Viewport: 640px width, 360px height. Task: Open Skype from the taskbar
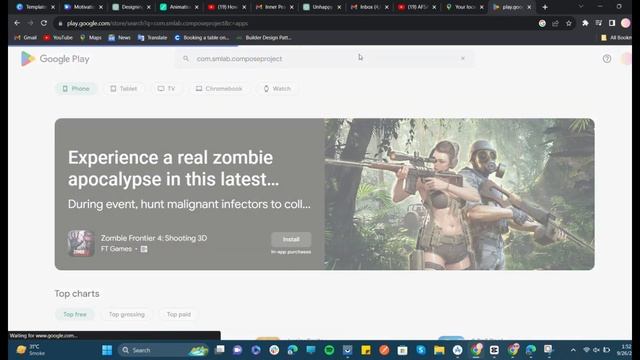[421, 350]
